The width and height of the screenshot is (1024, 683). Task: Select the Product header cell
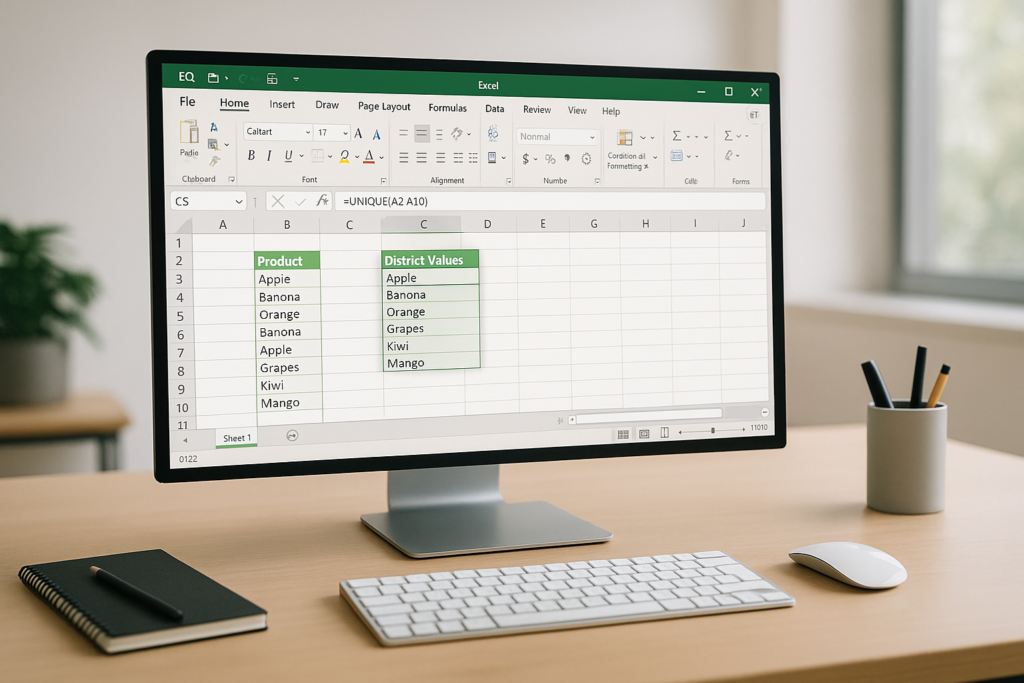coord(287,261)
